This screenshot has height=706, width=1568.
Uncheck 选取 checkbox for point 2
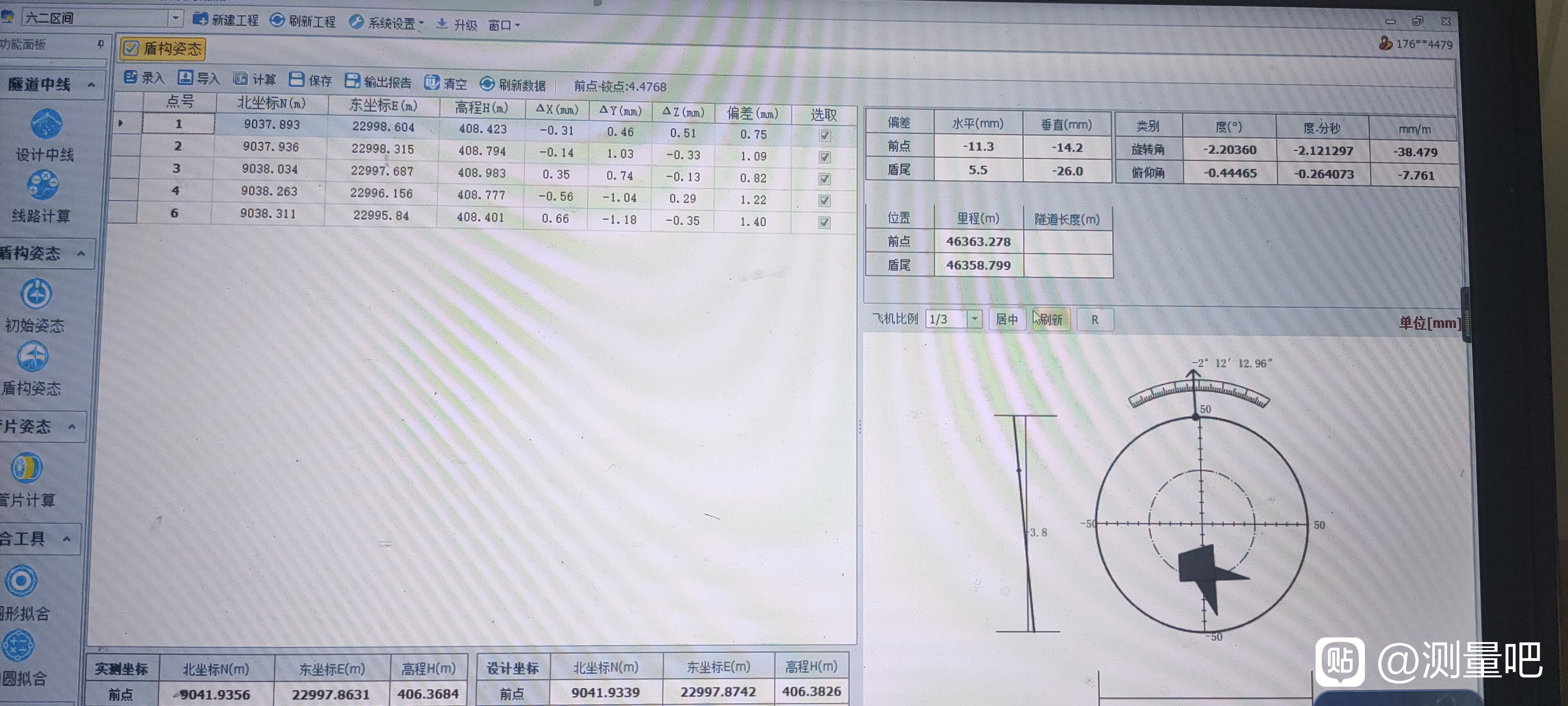[825, 157]
